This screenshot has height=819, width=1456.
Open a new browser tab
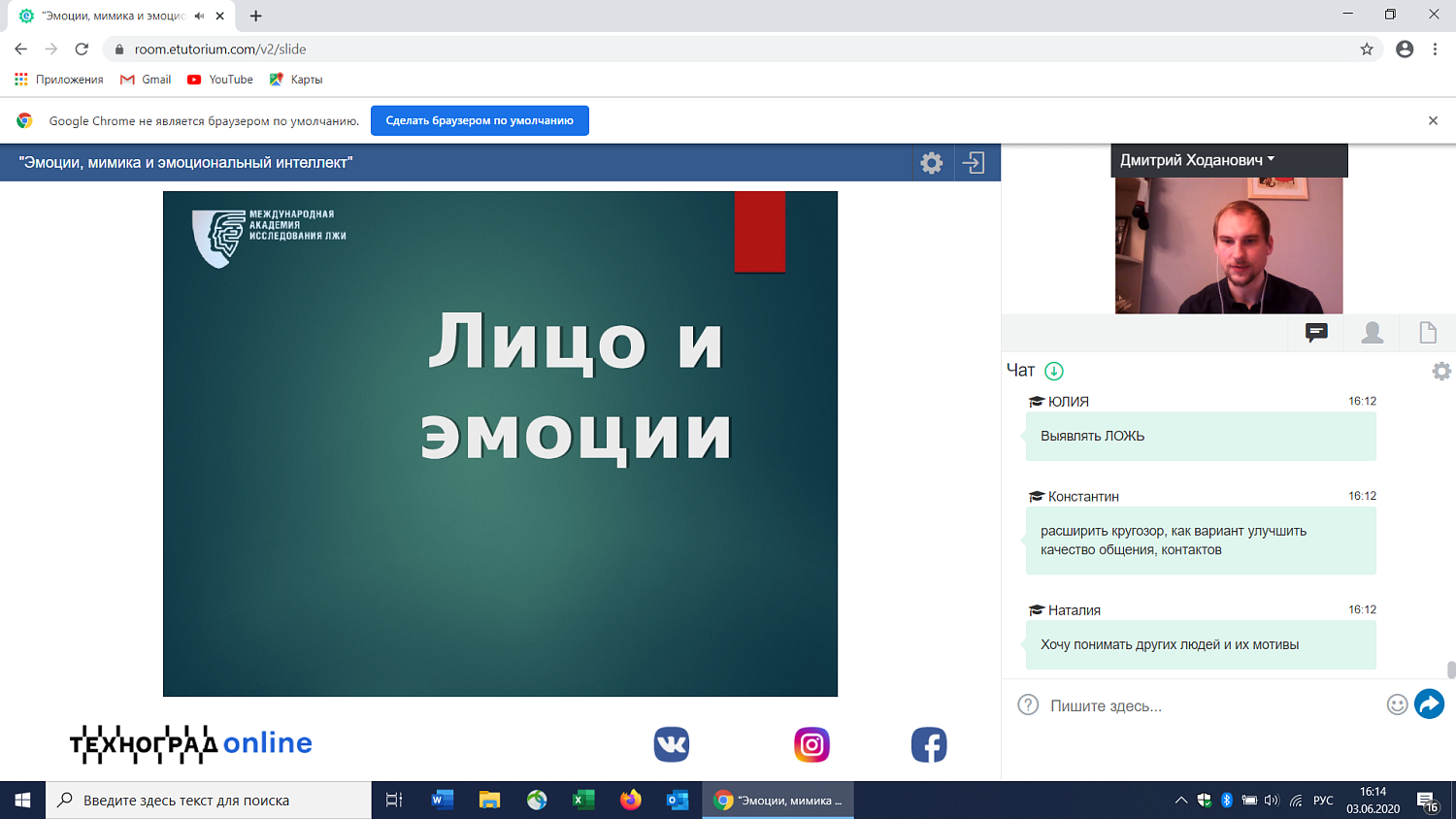point(255,16)
